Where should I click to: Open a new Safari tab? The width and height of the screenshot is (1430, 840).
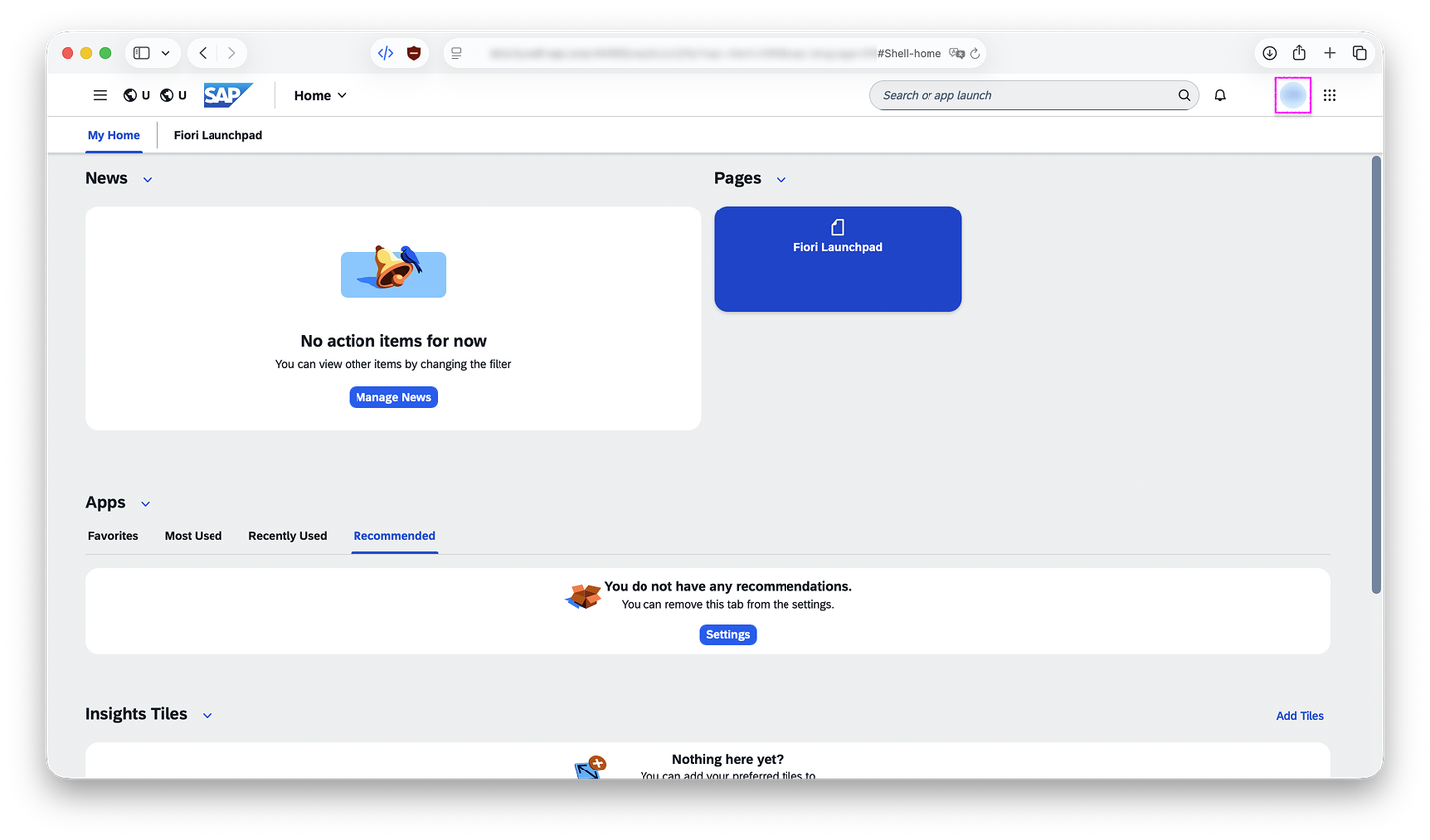(x=1330, y=53)
